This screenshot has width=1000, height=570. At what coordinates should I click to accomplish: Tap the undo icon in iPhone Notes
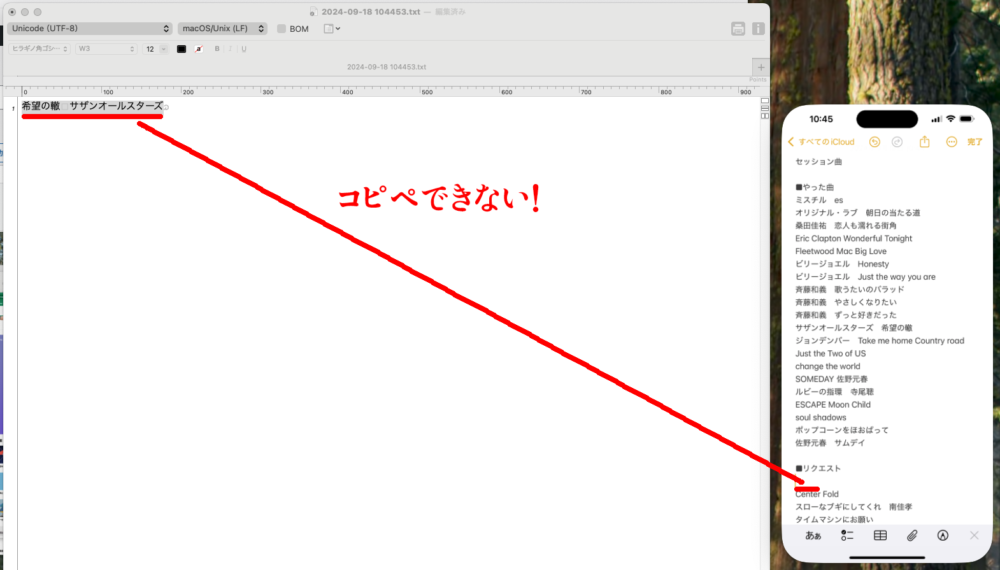874,142
